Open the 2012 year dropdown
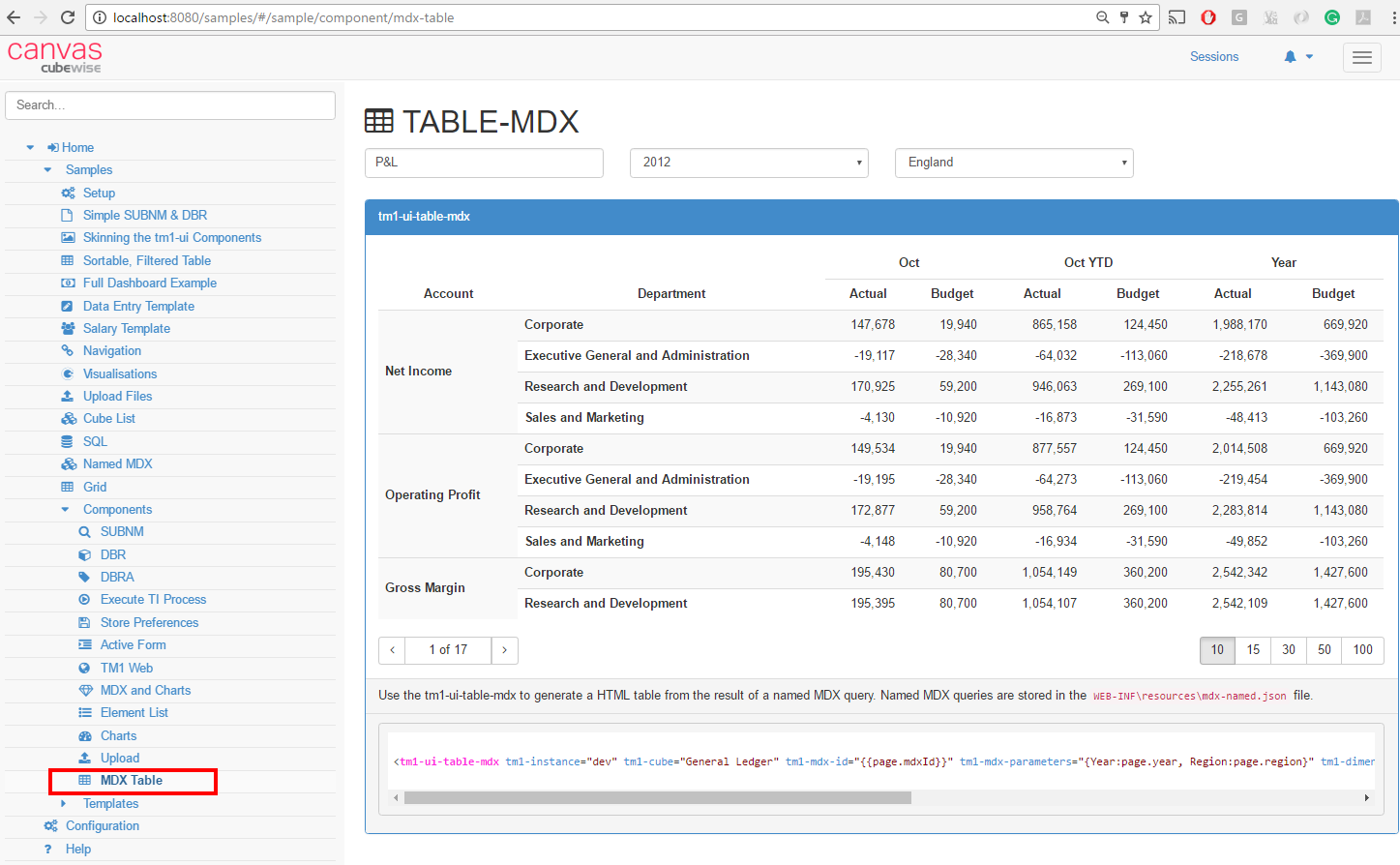The width and height of the screenshot is (1400, 865). coord(748,163)
